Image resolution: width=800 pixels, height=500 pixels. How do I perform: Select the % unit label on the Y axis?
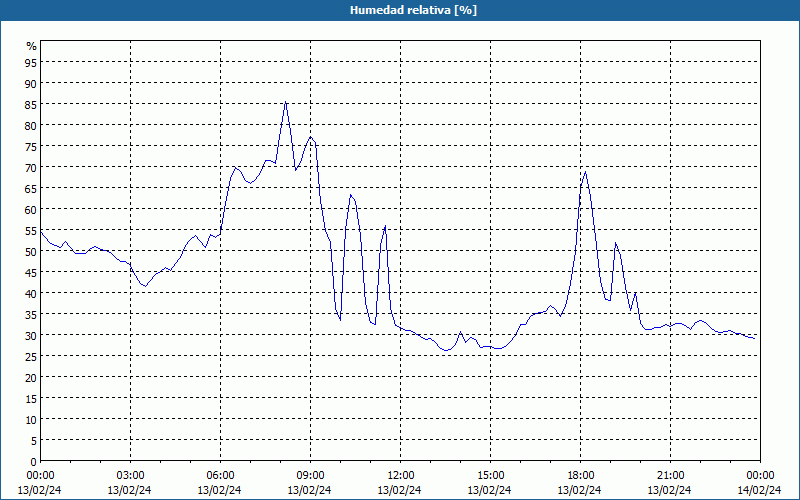point(32,46)
